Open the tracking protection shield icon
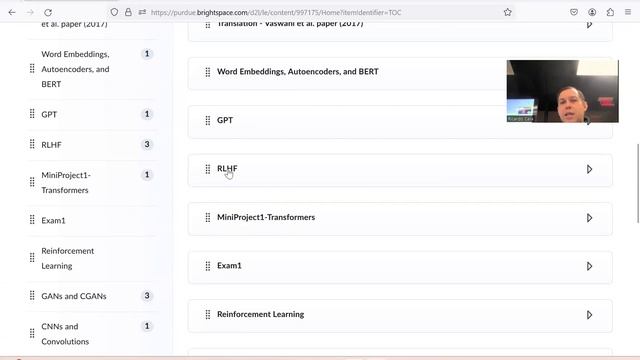 tap(114, 12)
